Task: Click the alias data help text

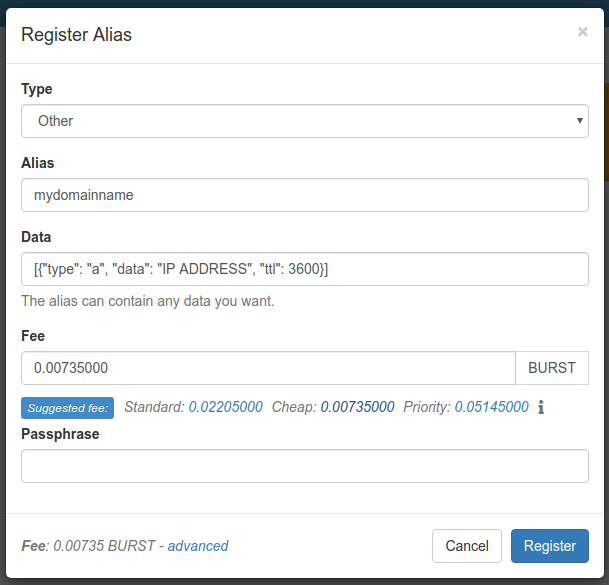Action: tap(147, 301)
